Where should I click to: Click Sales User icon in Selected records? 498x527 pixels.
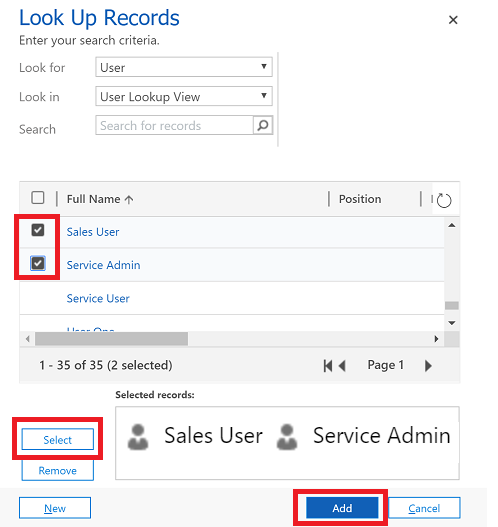click(x=138, y=437)
